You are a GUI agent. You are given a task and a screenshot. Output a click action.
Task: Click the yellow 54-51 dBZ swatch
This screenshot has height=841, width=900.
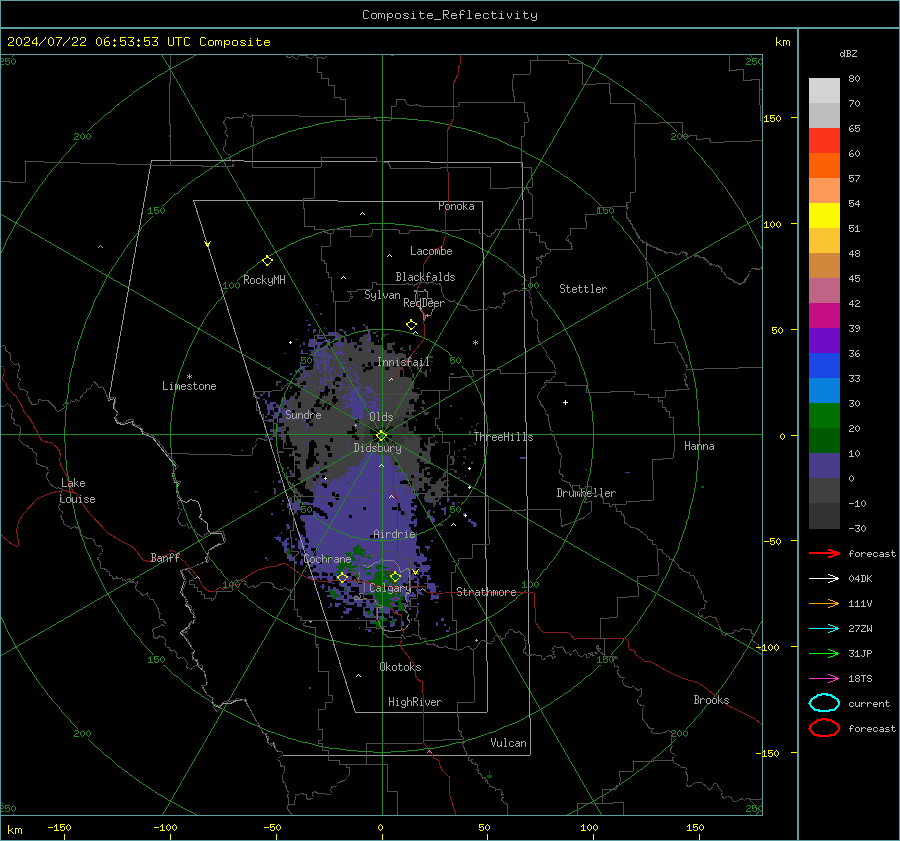click(824, 216)
